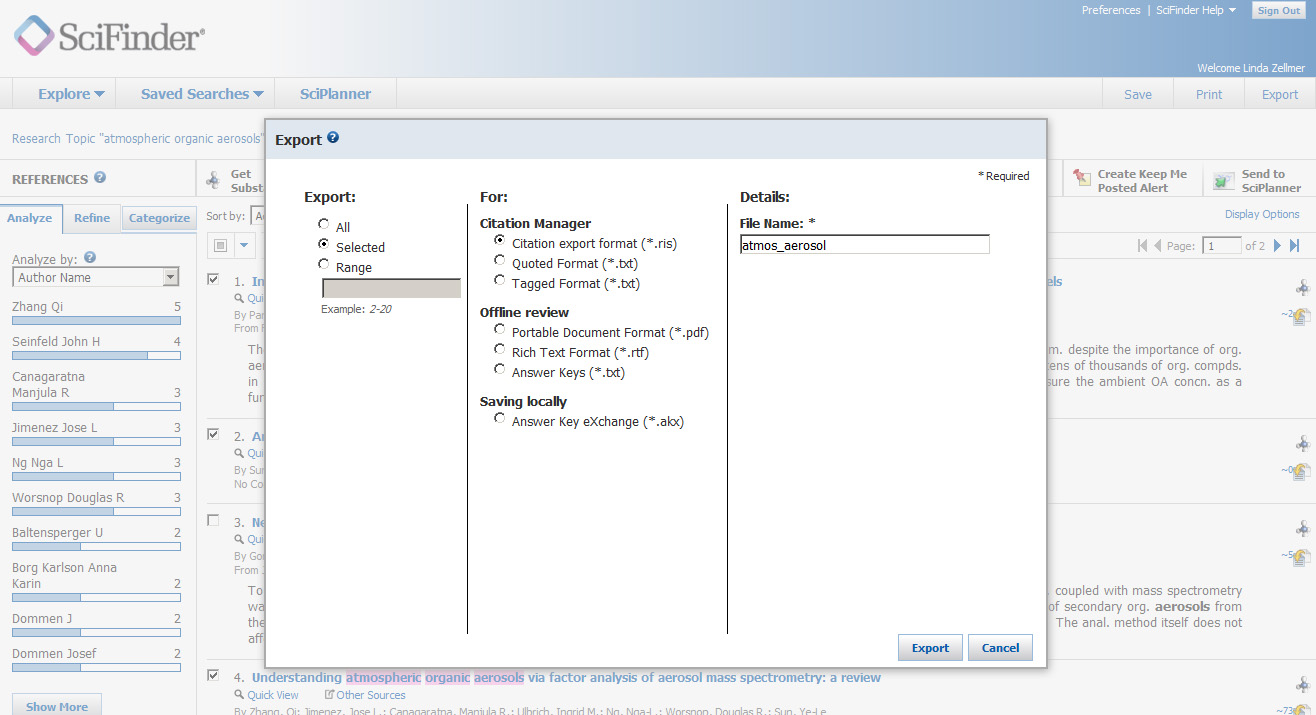Click Zhang Qi author frequency bar
Viewport: 1316px width, 715px height.
pos(95,320)
